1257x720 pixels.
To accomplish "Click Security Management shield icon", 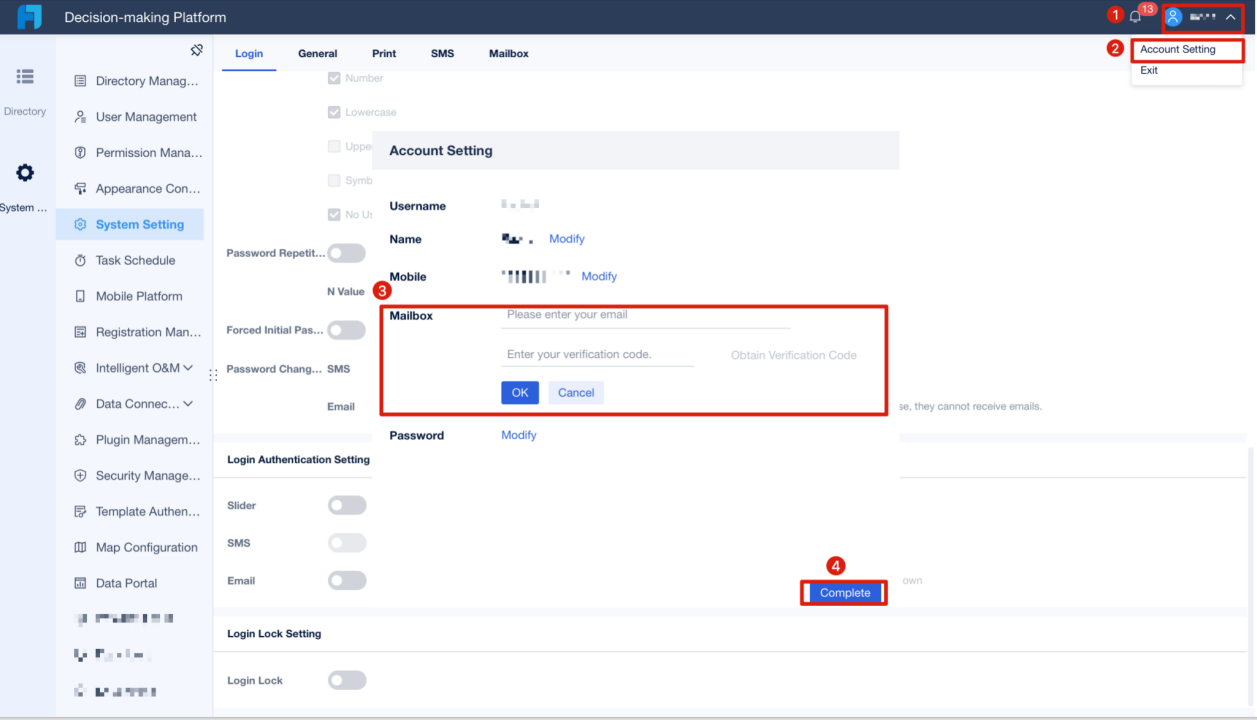I will [80, 476].
